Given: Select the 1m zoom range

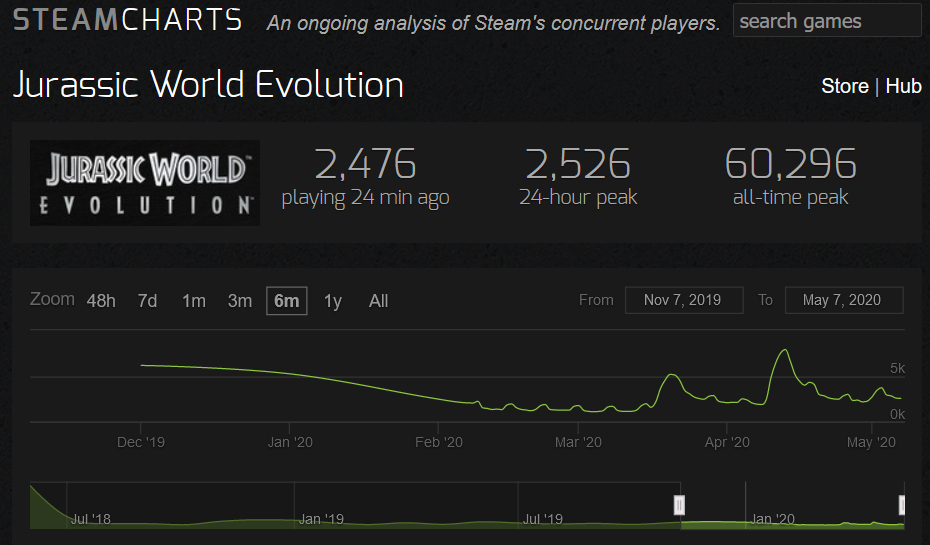Looking at the screenshot, I should tap(193, 301).
